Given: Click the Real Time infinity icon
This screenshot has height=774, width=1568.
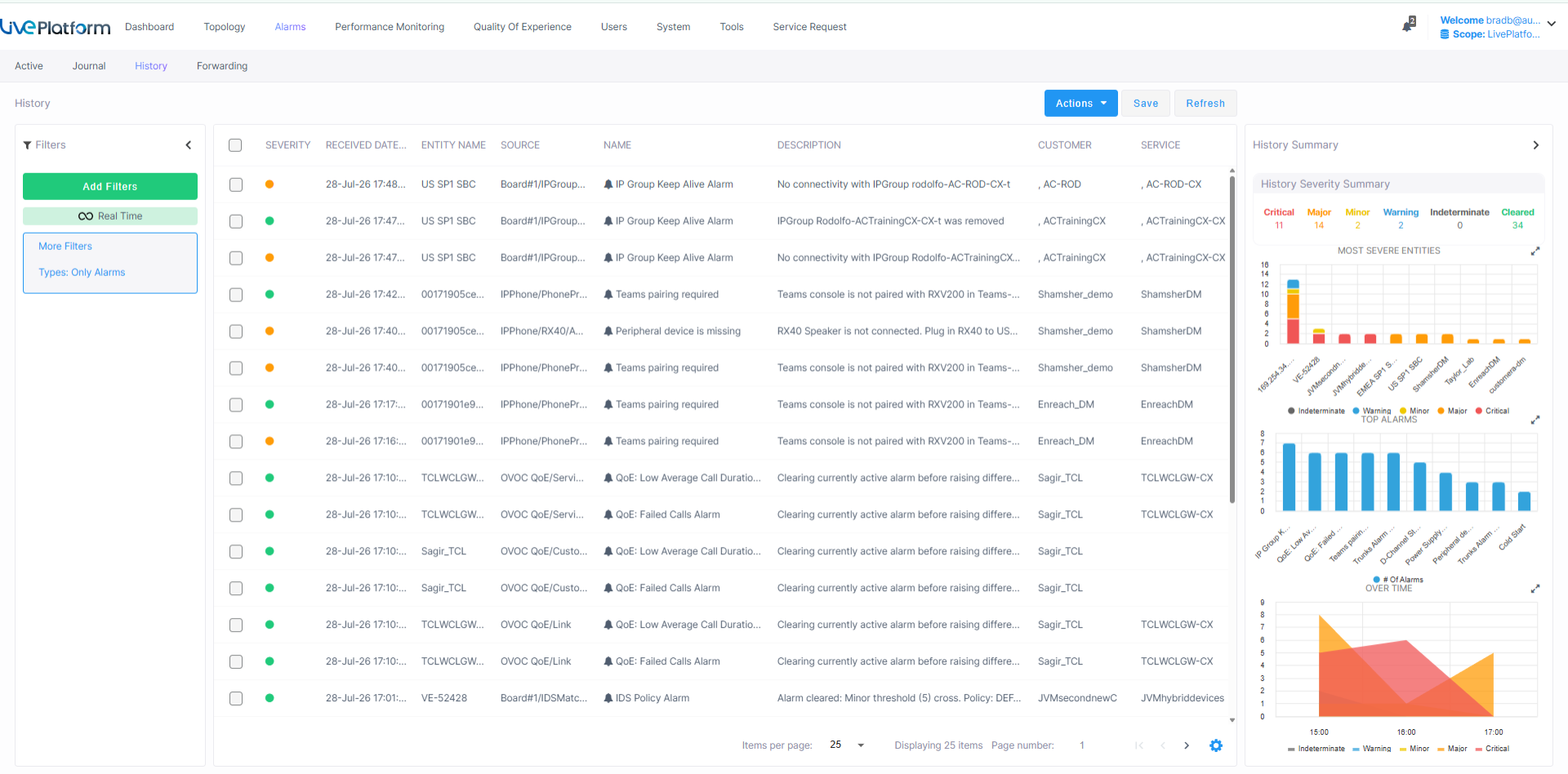Looking at the screenshot, I should click(x=86, y=216).
